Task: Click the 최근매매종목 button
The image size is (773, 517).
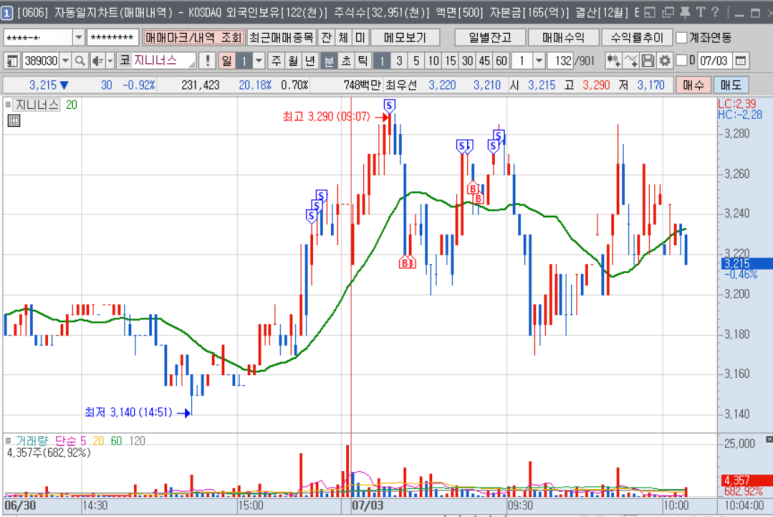Action: tap(281, 37)
